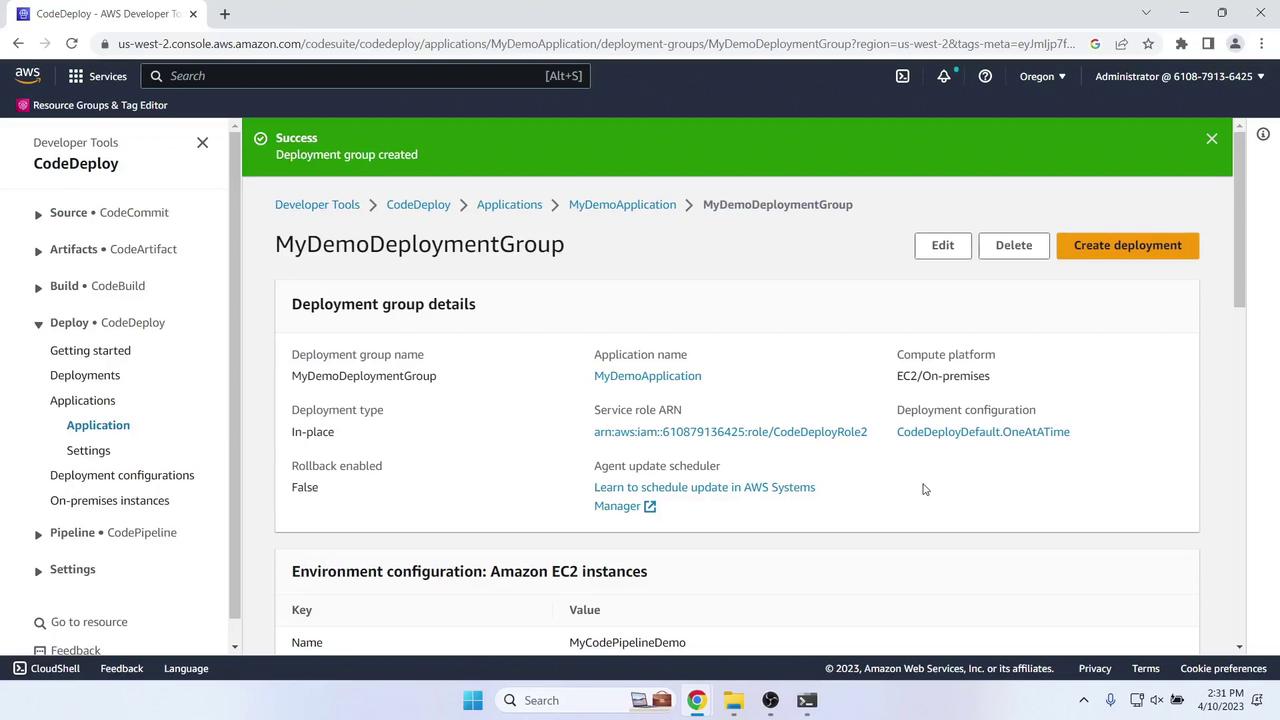Reload the current page
The height and width of the screenshot is (720, 1280).
pos(72,44)
